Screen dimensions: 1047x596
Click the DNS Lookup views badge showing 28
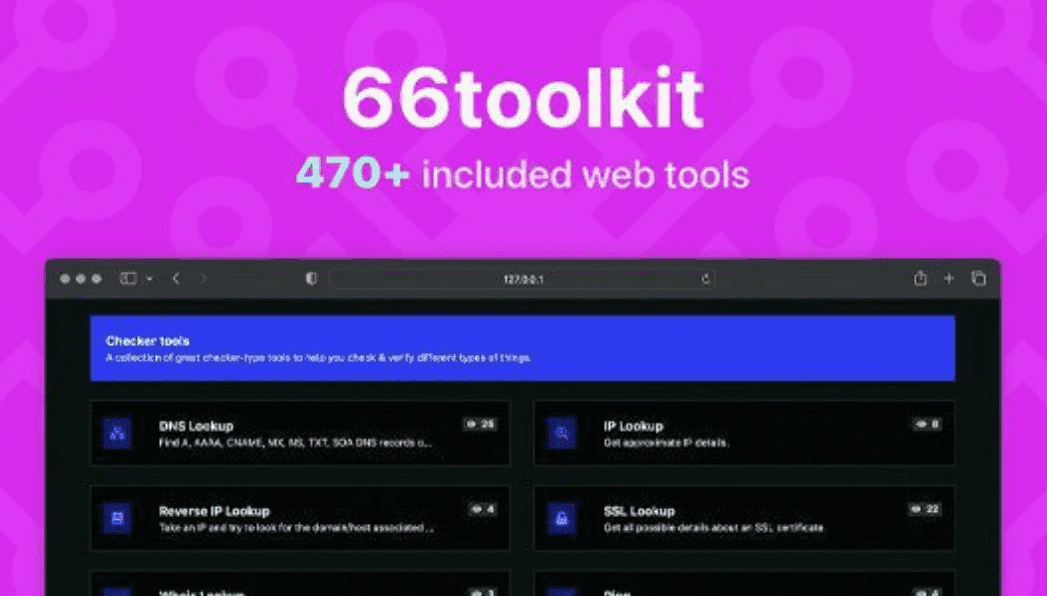[x=481, y=424]
